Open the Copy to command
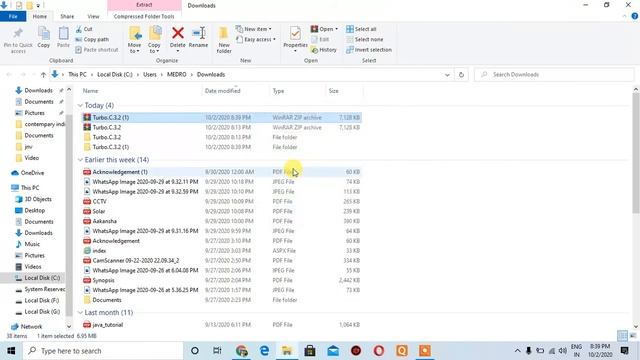The image size is (640, 360). 154,40
